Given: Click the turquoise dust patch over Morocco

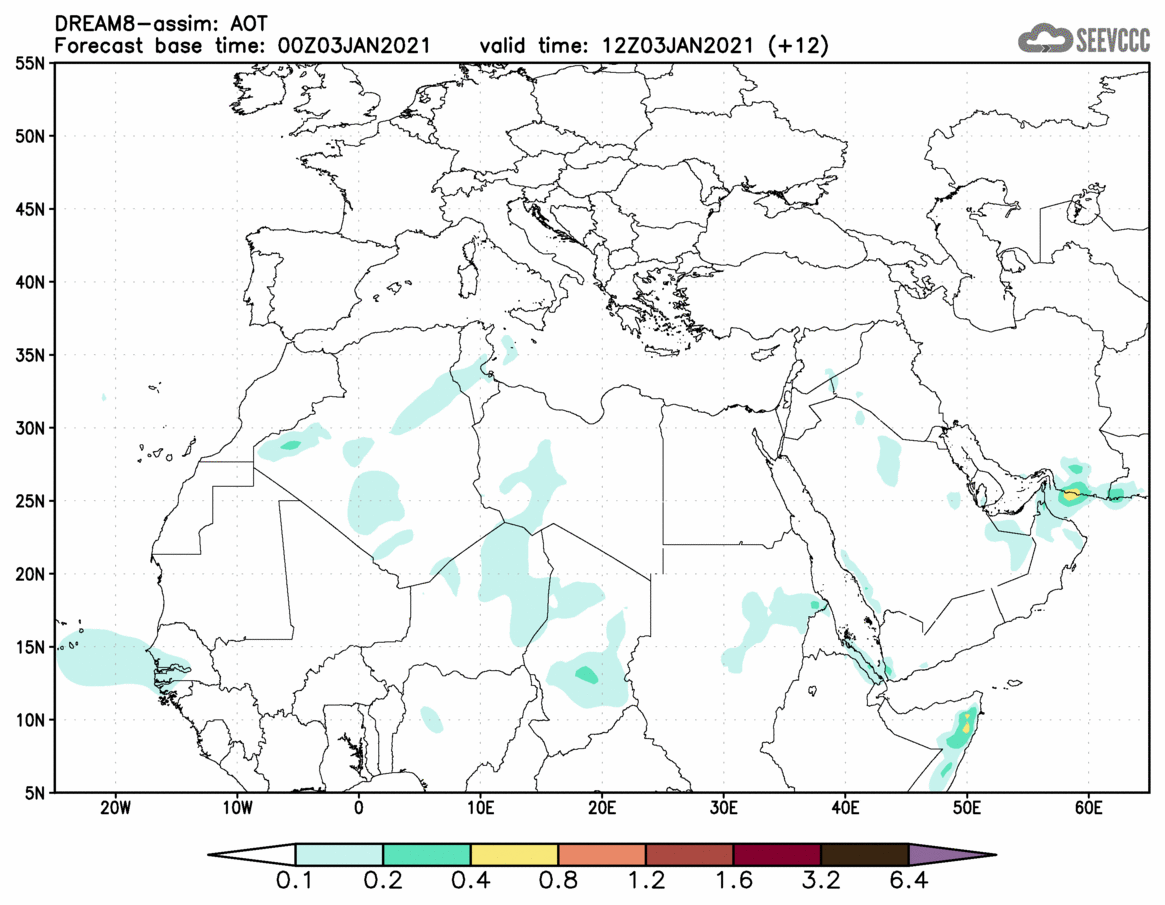Looking at the screenshot, I should pos(291,445).
